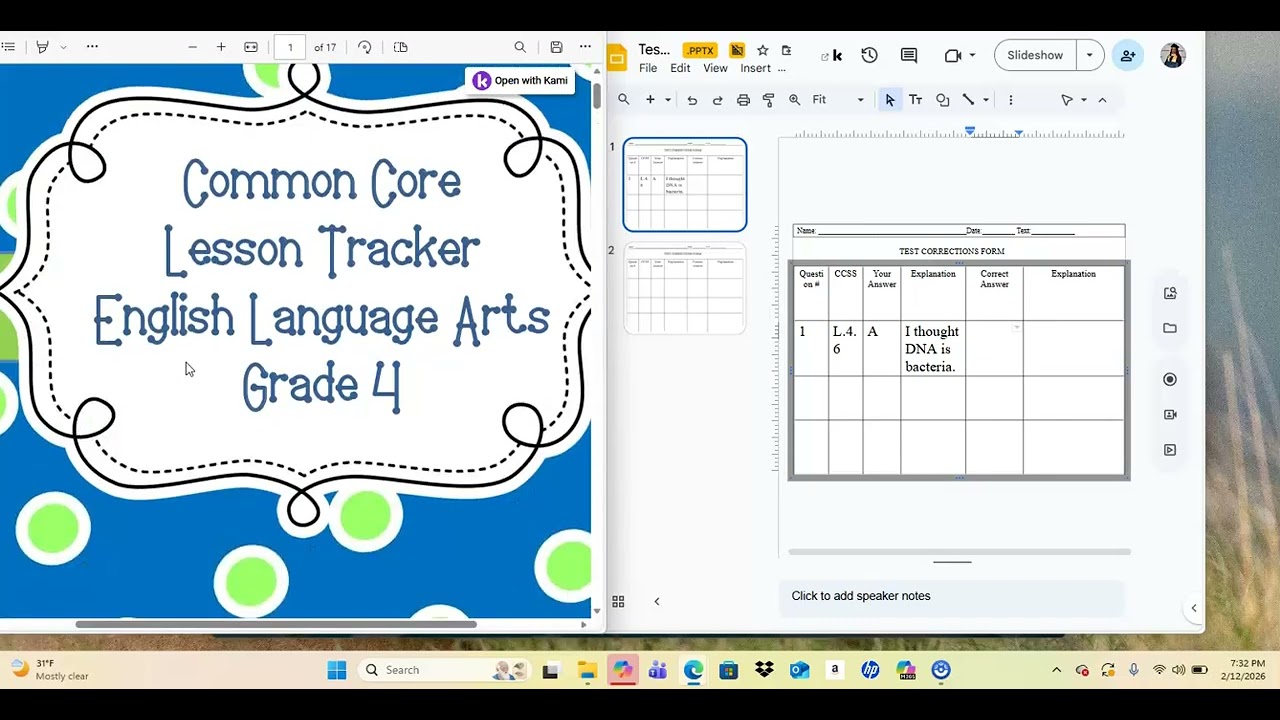Open the Google account avatar
The width and height of the screenshot is (1280, 720).
[1173, 56]
